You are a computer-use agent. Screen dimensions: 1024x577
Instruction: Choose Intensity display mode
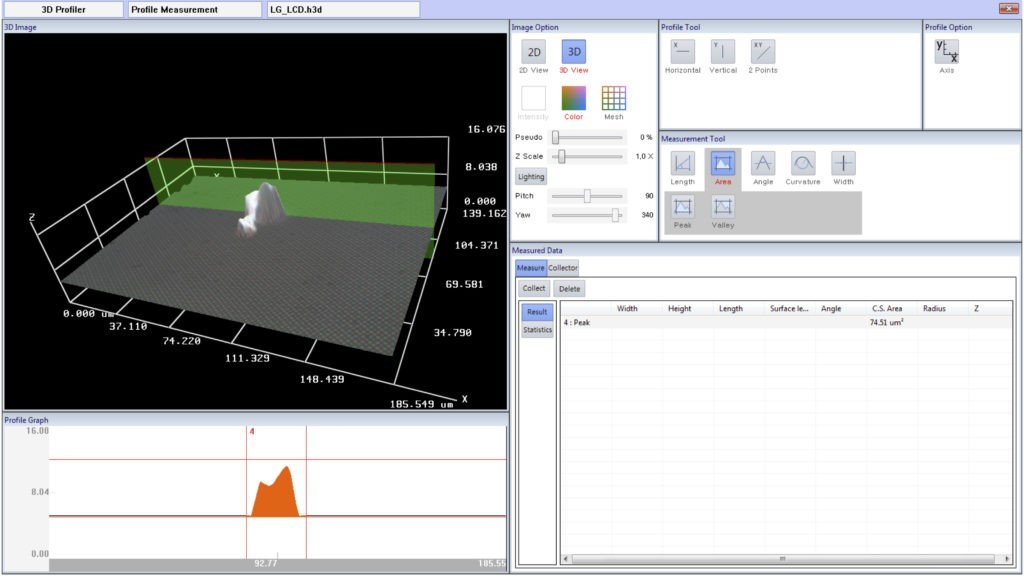pos(534,99)
